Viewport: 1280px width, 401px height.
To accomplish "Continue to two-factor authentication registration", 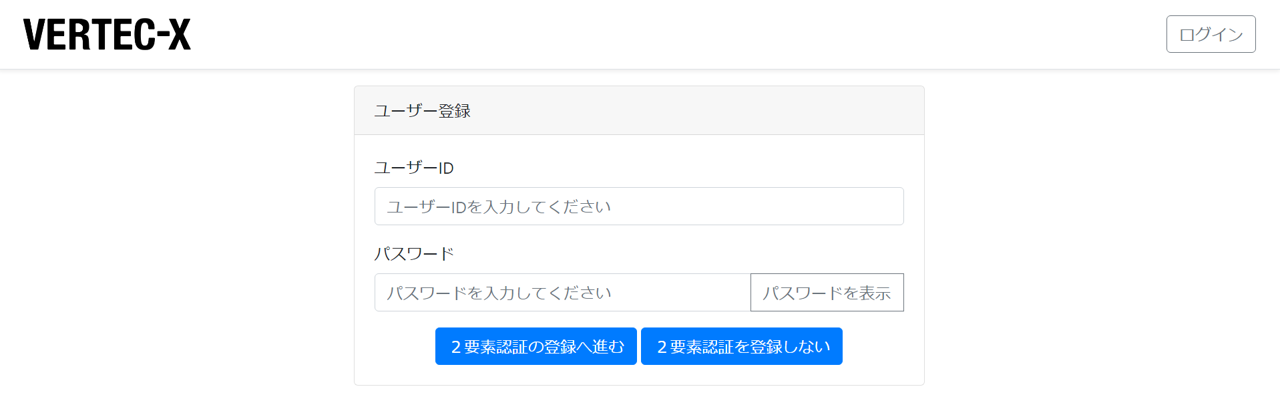I will (x=536, y=346).
